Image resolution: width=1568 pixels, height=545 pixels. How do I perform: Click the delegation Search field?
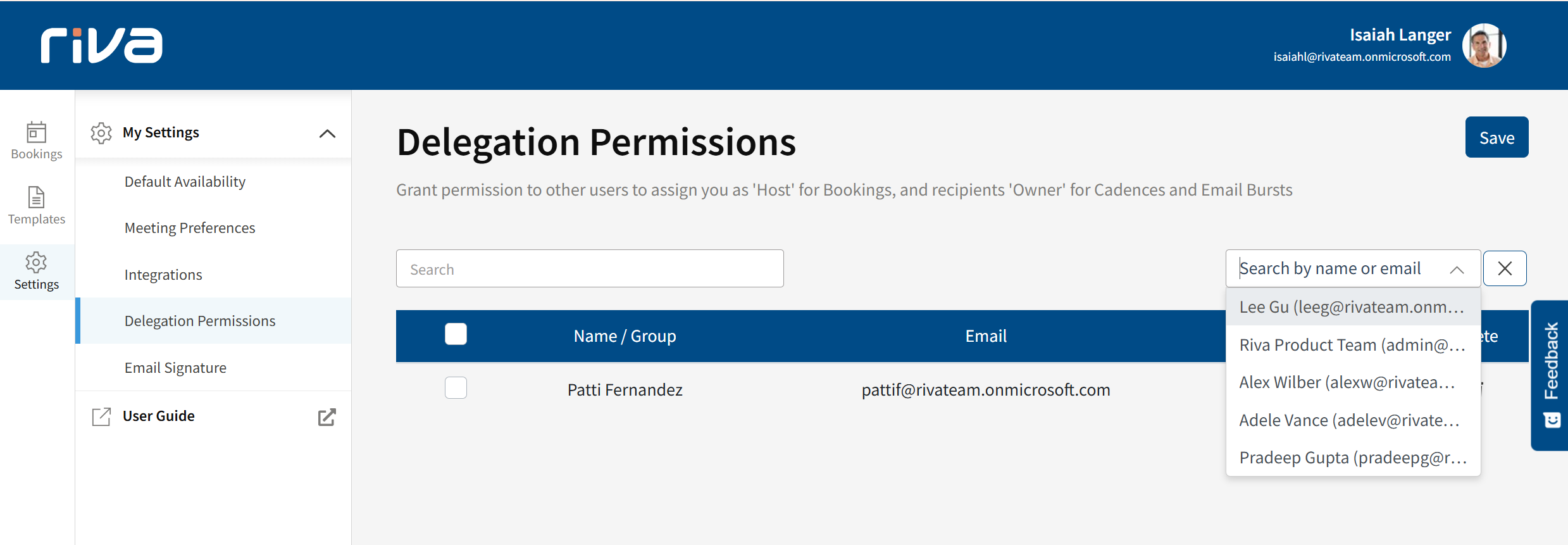point(589,269)
